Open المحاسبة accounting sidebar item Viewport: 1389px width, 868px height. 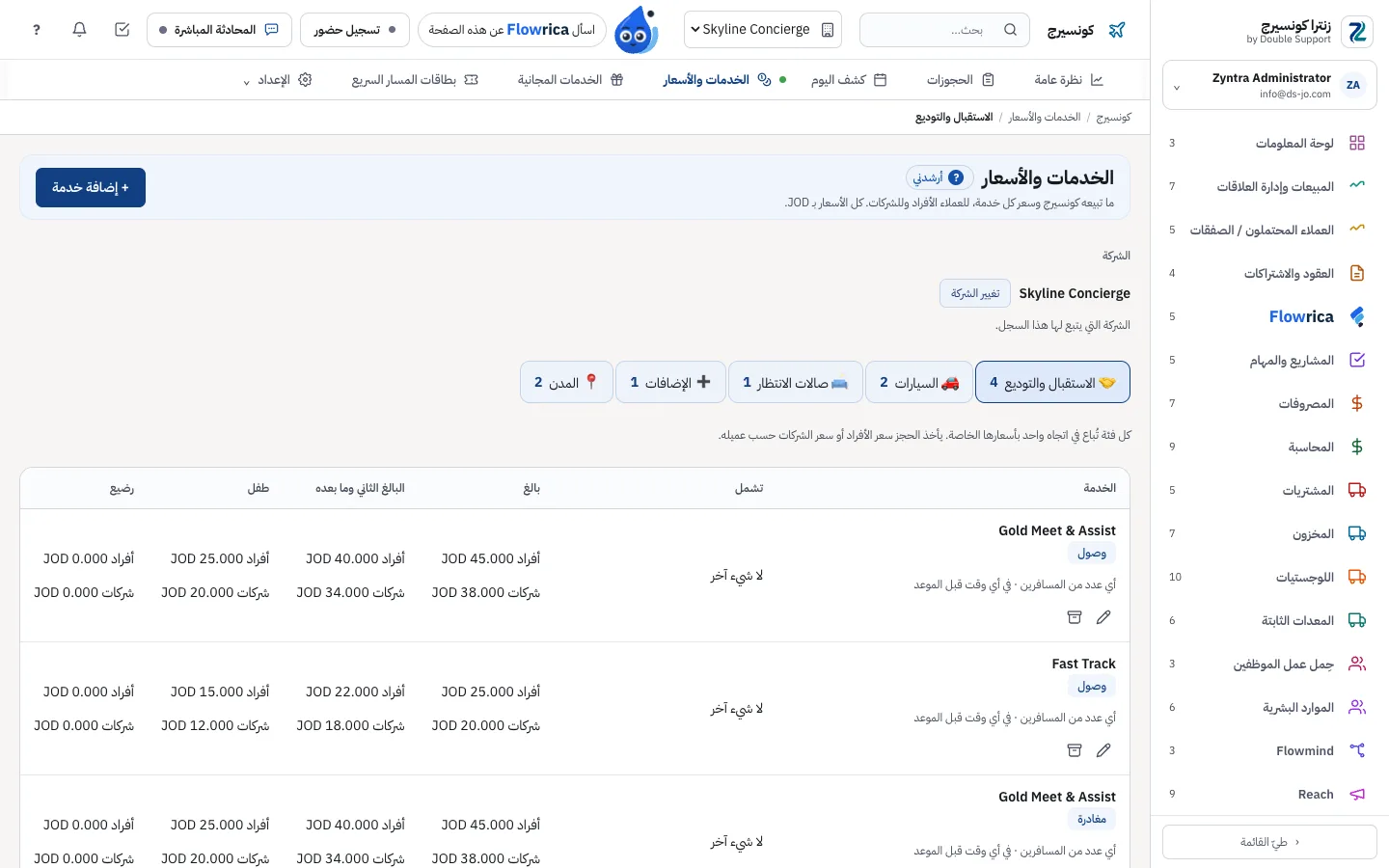1269,447
